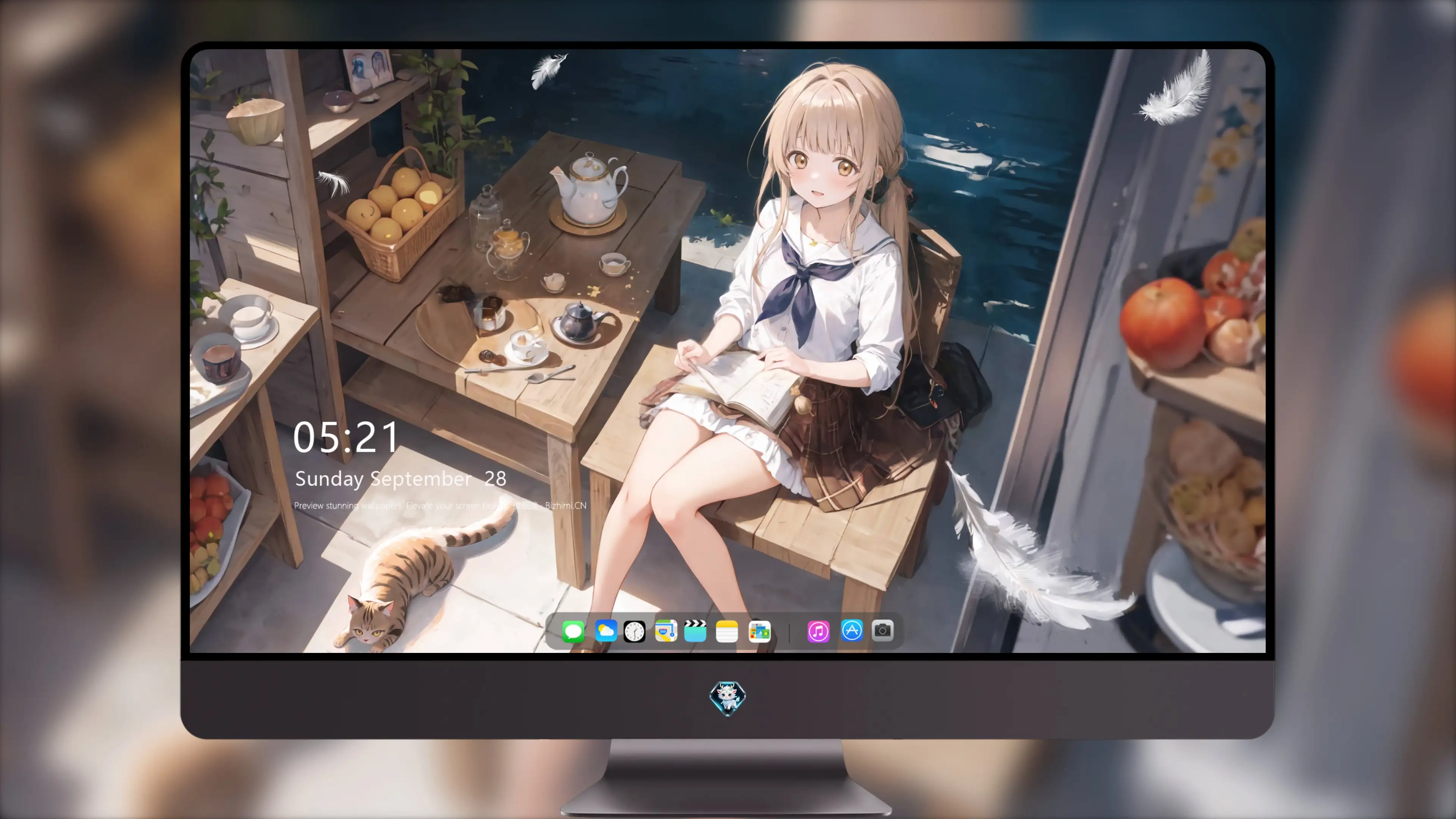Click the 05:21 clock display
Screen dimensions: 1456x819
[x=346, y=437]
